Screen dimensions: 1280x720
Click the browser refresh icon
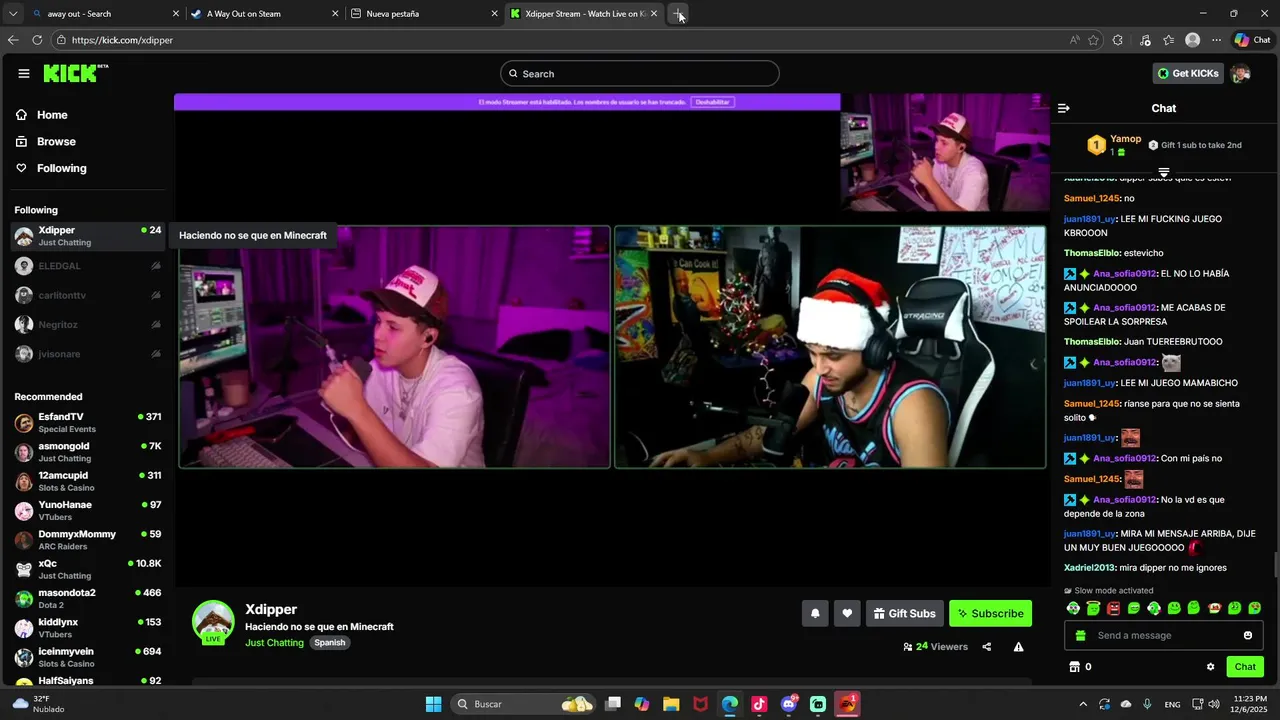[x=37, y=40]
